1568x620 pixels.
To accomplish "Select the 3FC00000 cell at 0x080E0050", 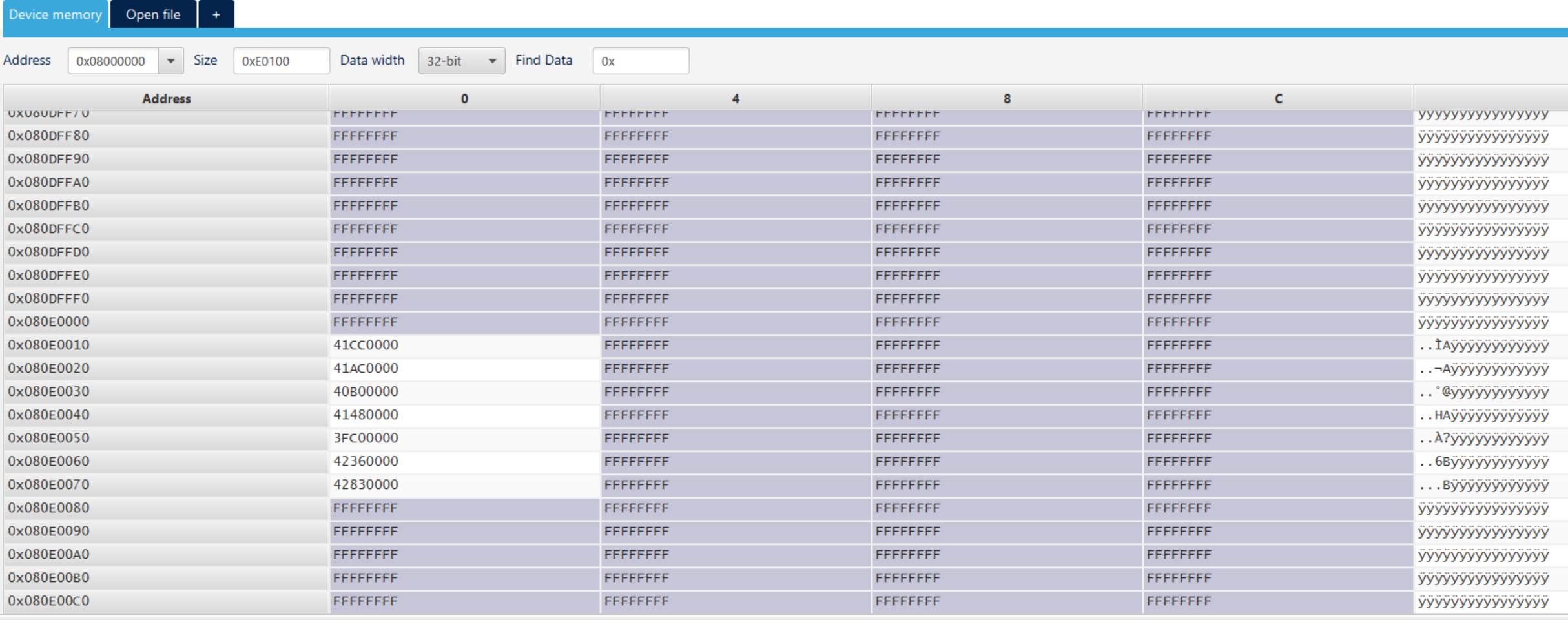I will coord(366,438).
